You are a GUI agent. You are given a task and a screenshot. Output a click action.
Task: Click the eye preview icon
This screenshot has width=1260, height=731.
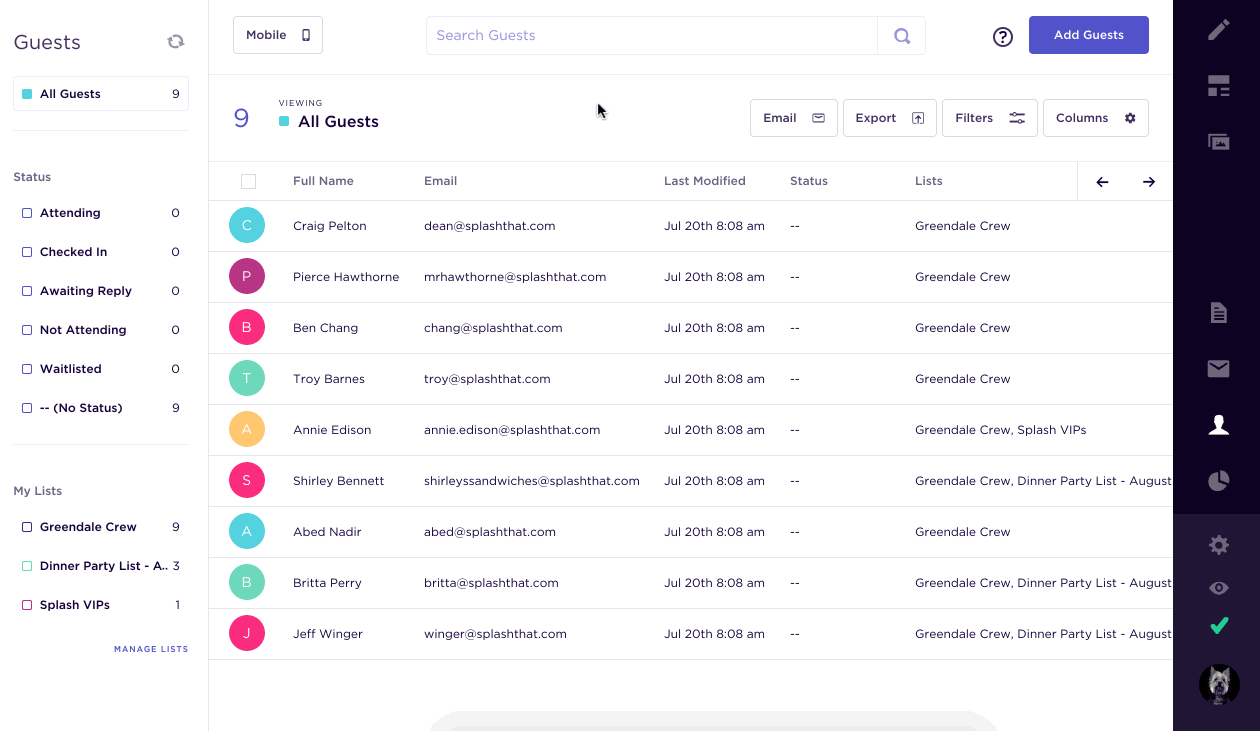click(x=1218, y=588)
